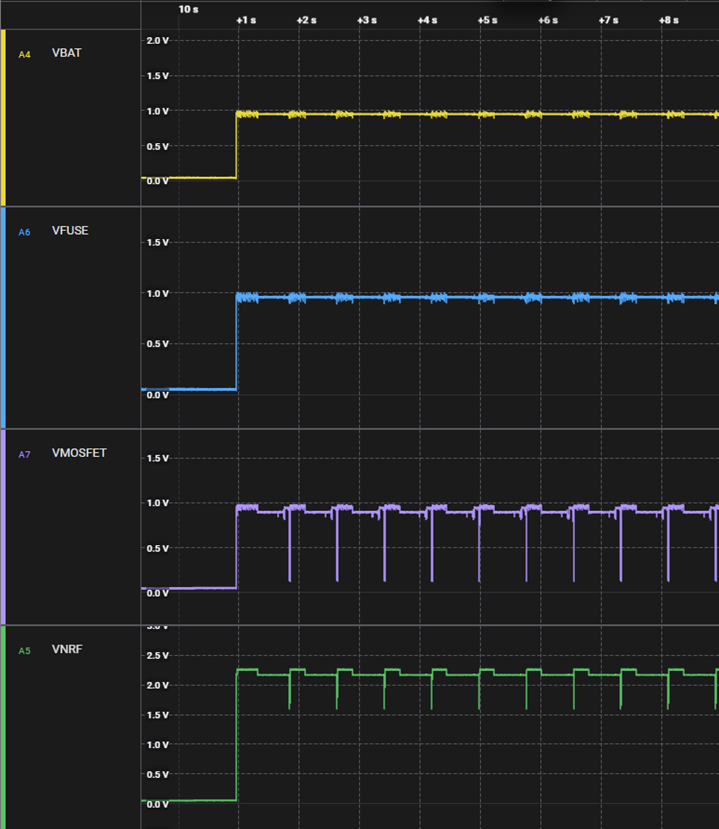Click the +4 s timeline marker
Image resolution: width=719 pixels, height=829 pixels.
pos(427,20)
